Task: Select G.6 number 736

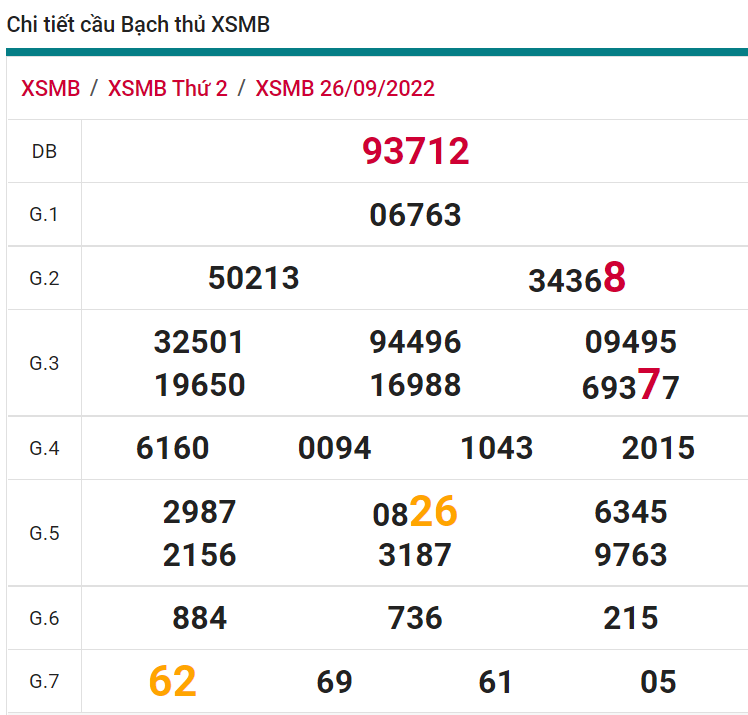Action: 415,618
